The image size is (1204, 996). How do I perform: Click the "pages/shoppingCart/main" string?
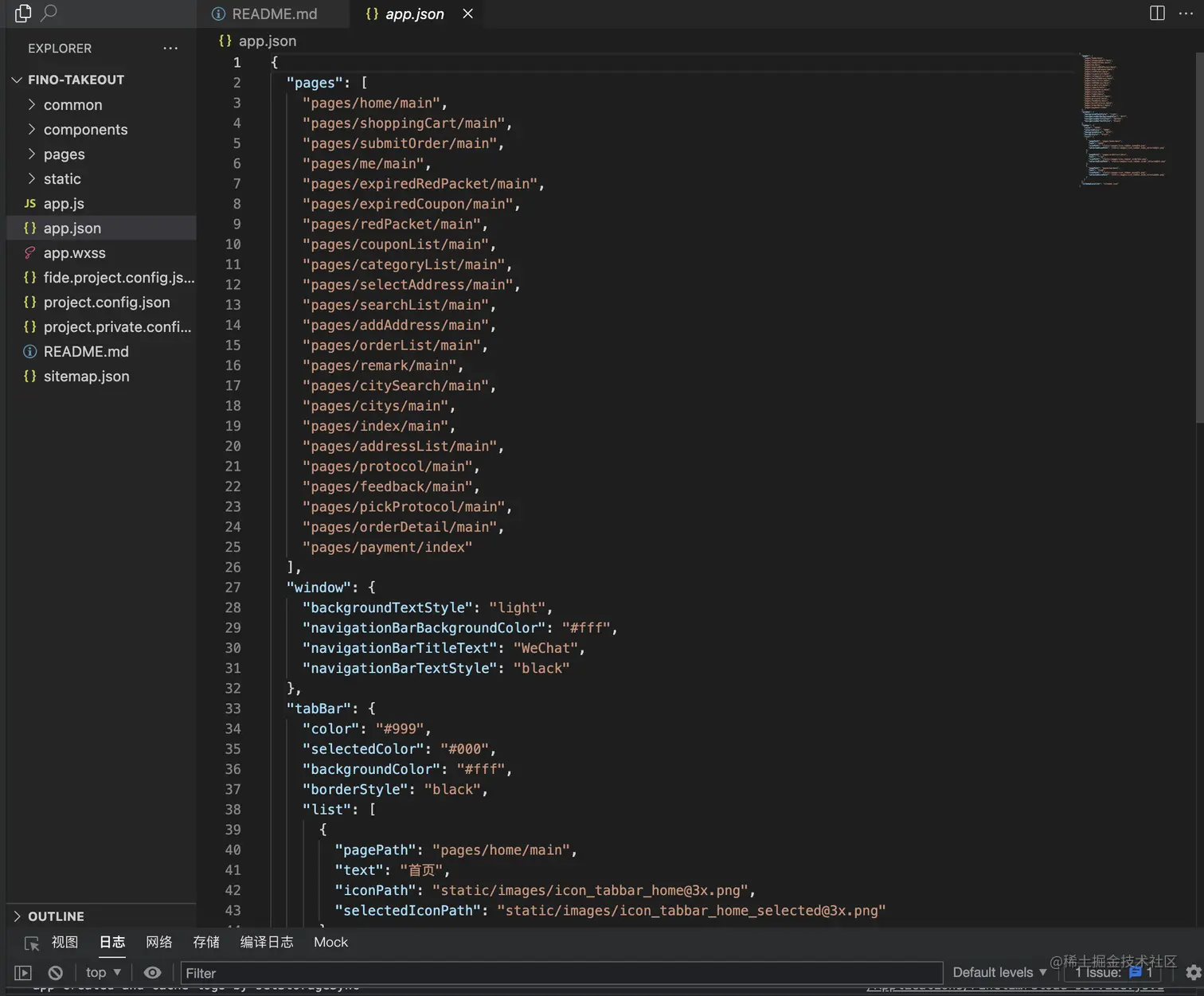click(x=404, y=123)
